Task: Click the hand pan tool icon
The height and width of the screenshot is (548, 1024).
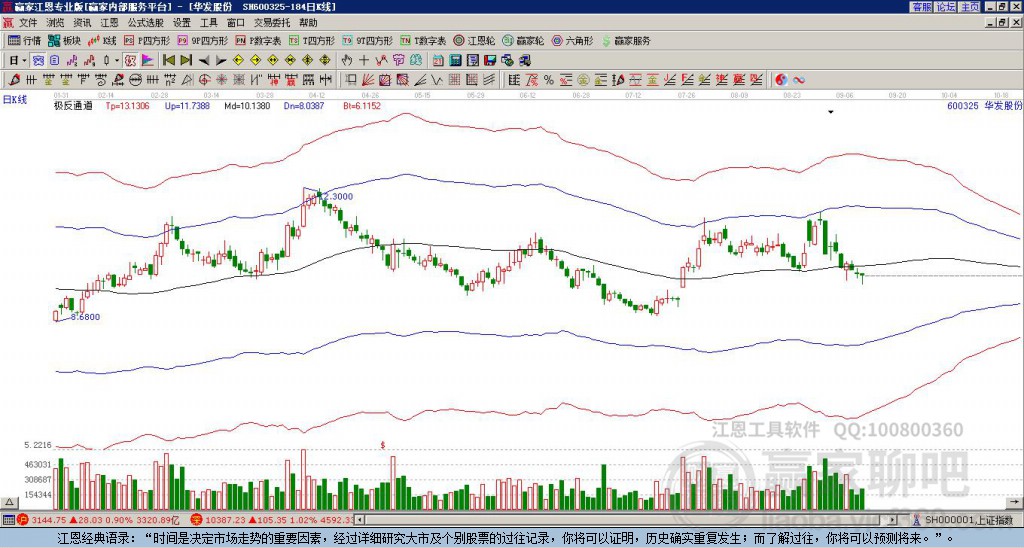Action: [346, 60]
